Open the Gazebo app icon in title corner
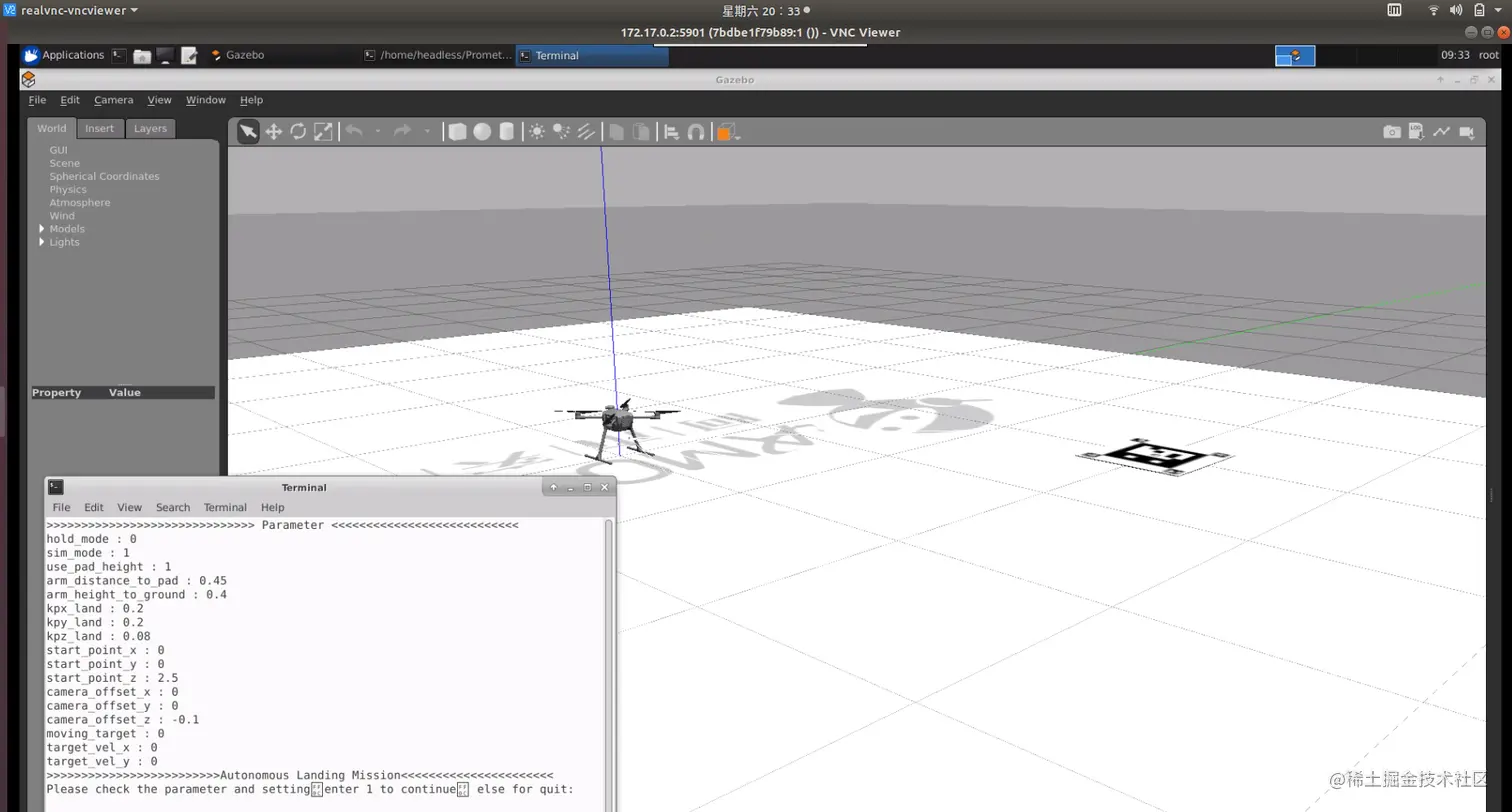Screen dimensions: 1512x812 [29, 79]
